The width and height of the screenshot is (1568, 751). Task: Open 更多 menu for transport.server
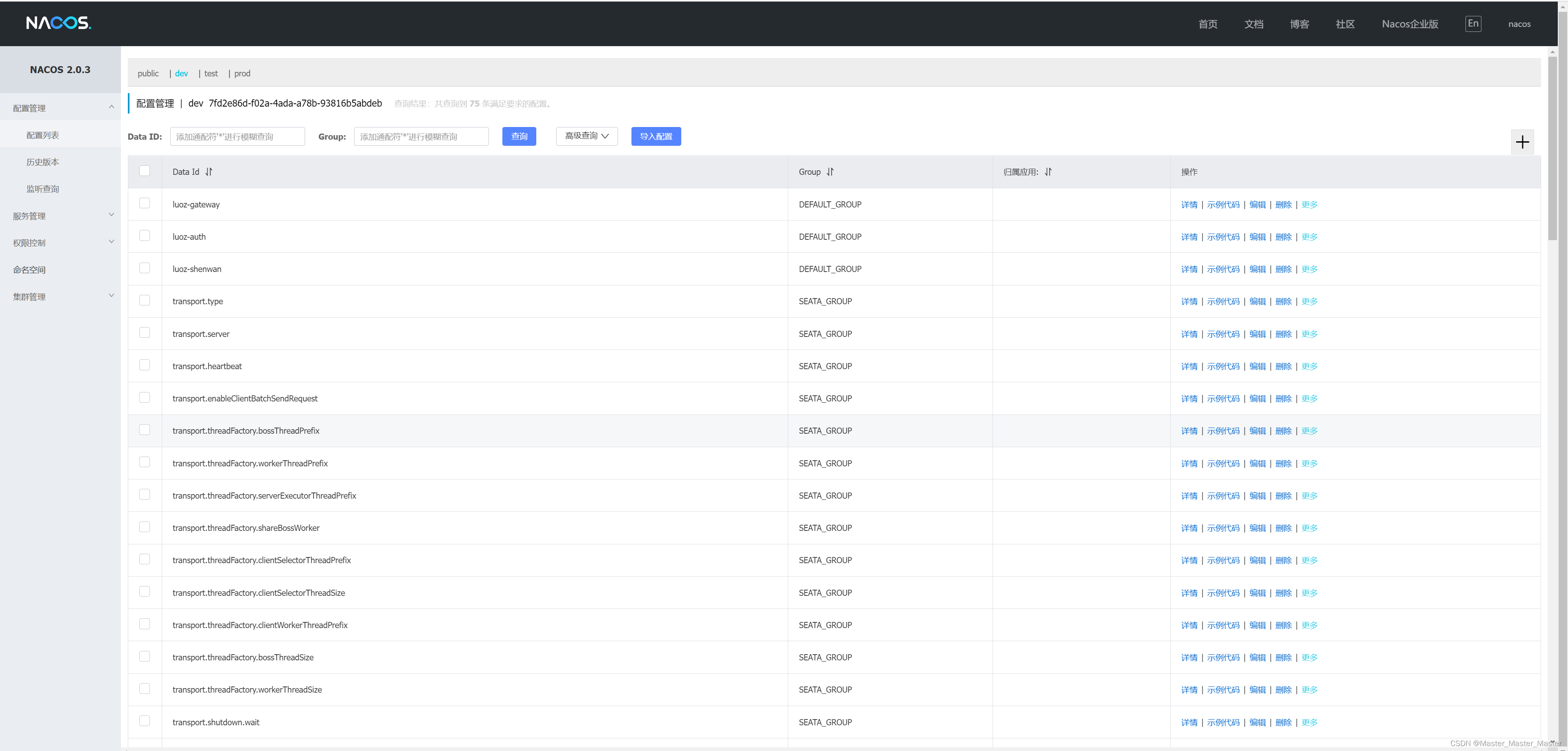click(1309, 334)
